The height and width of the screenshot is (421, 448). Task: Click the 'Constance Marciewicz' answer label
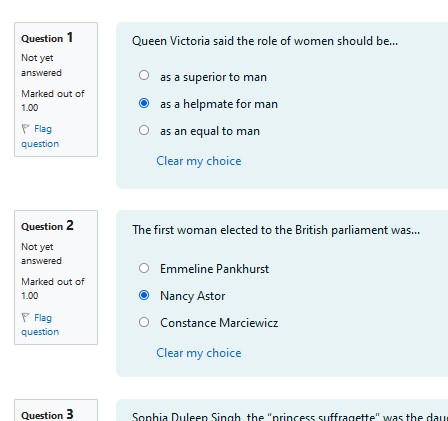click(219, 323)
